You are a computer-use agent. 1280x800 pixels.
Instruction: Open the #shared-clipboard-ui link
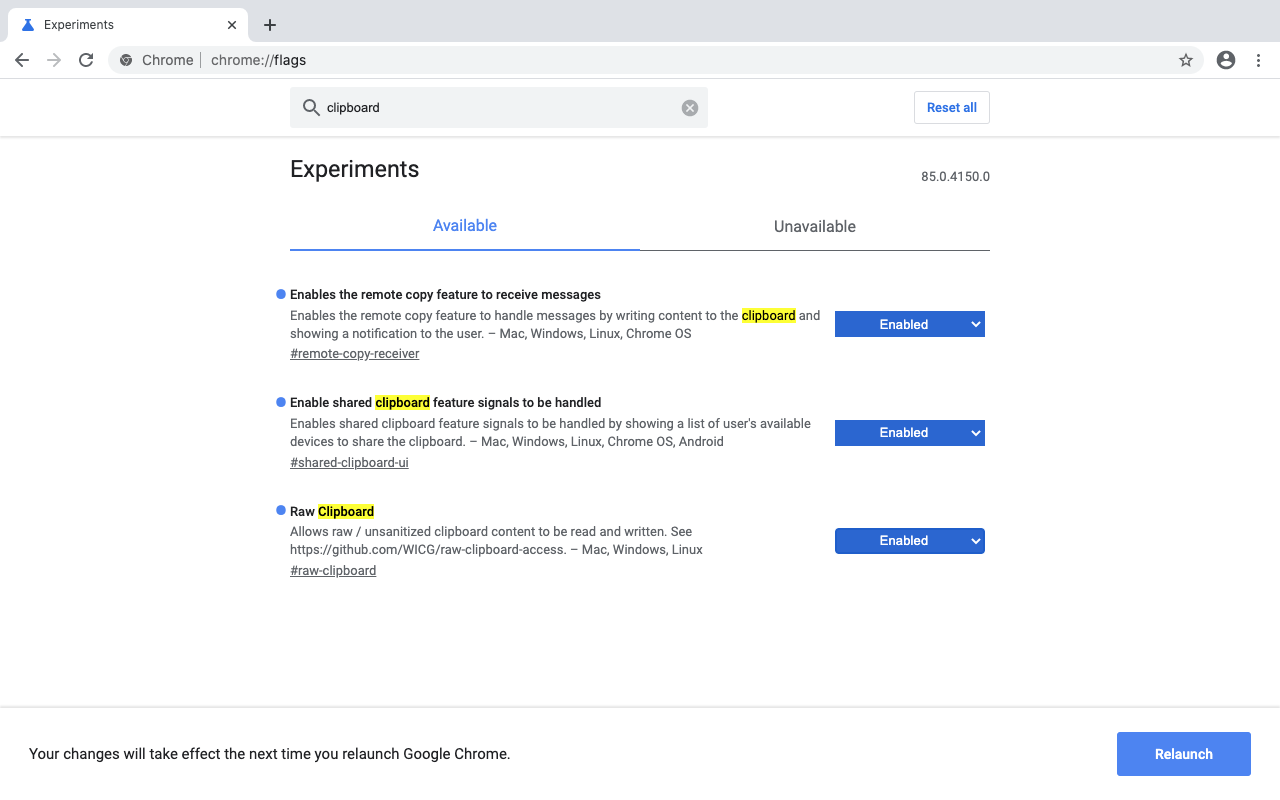pyautogui.click(x=349, y=463)
